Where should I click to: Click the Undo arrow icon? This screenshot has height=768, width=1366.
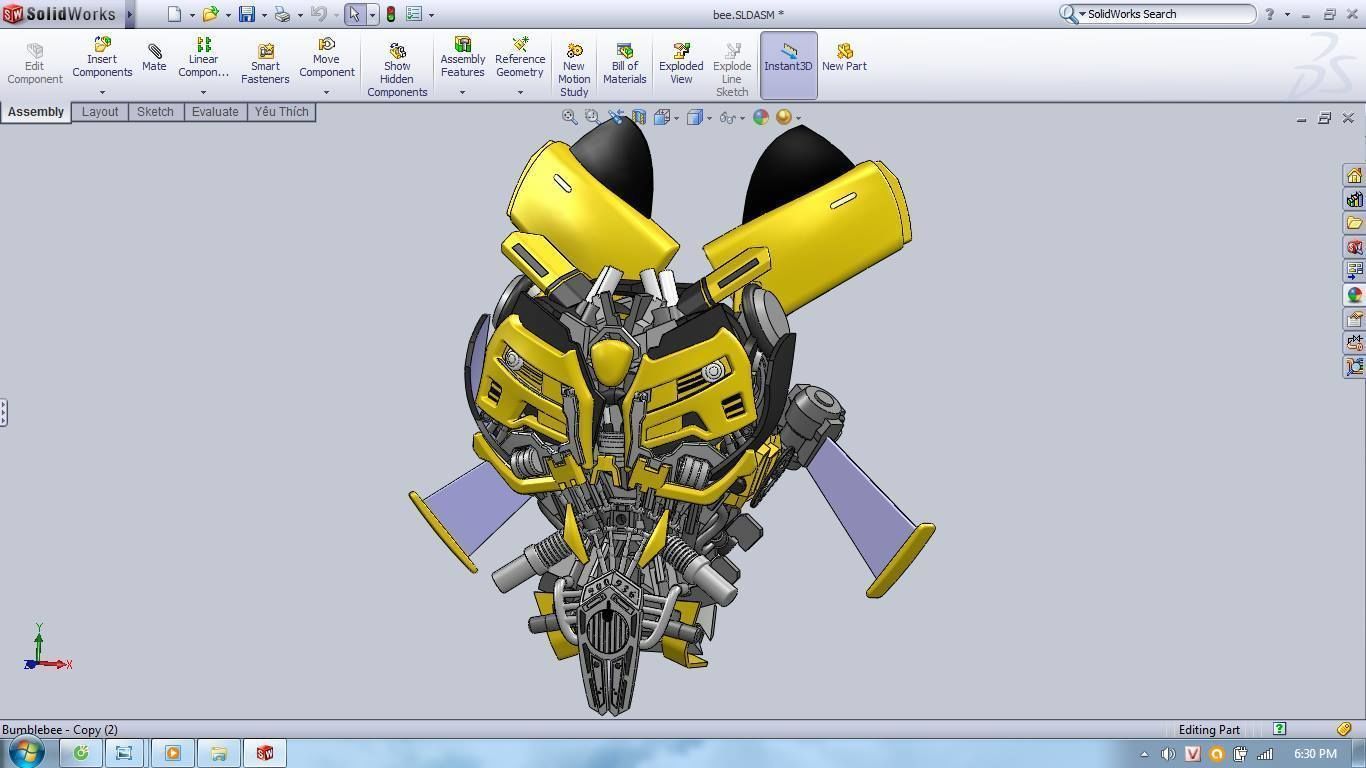(x=318, y=14)
